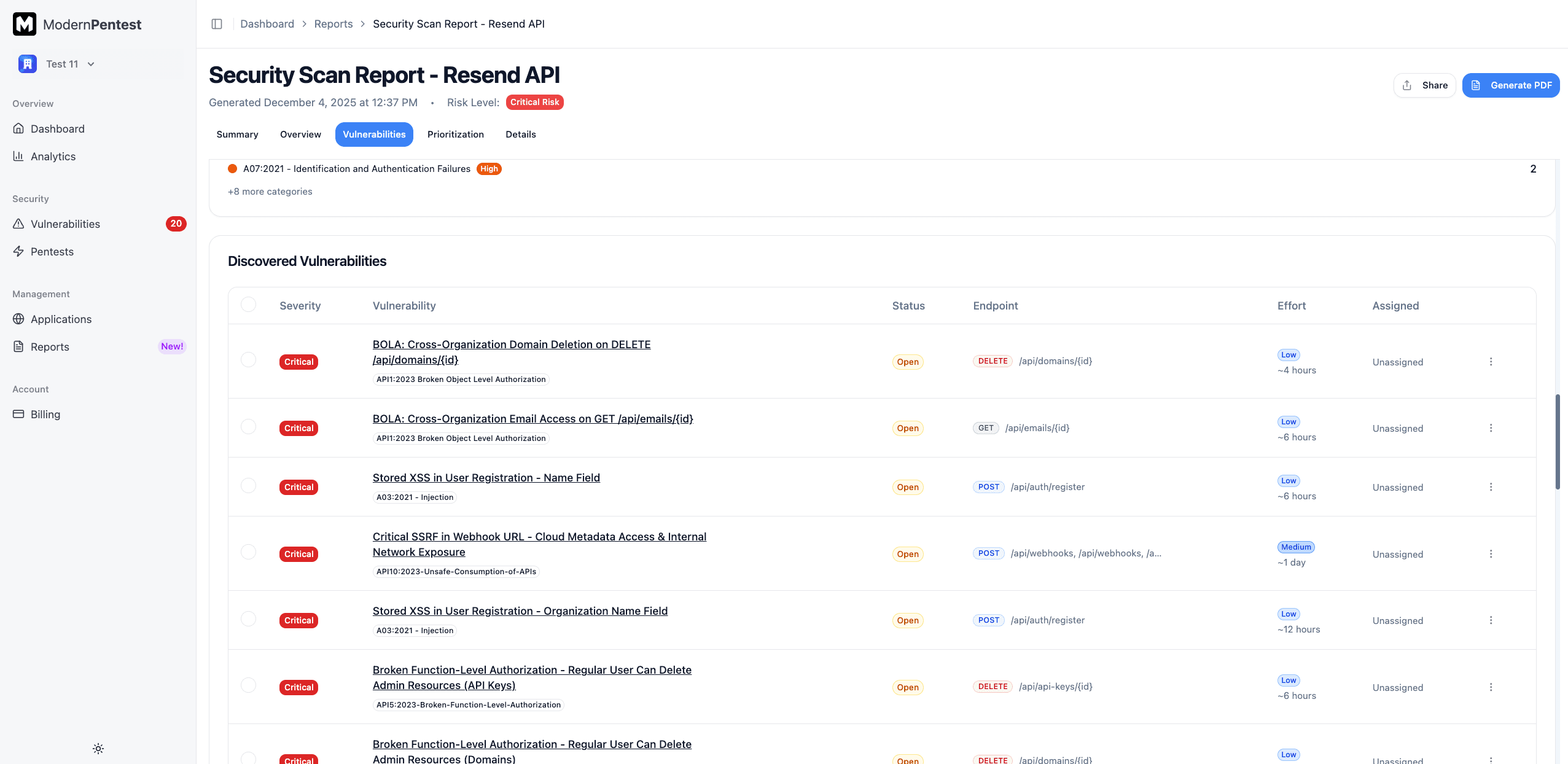Open Billing under Account
This screenshot has height=764, width=1568.
45,414
